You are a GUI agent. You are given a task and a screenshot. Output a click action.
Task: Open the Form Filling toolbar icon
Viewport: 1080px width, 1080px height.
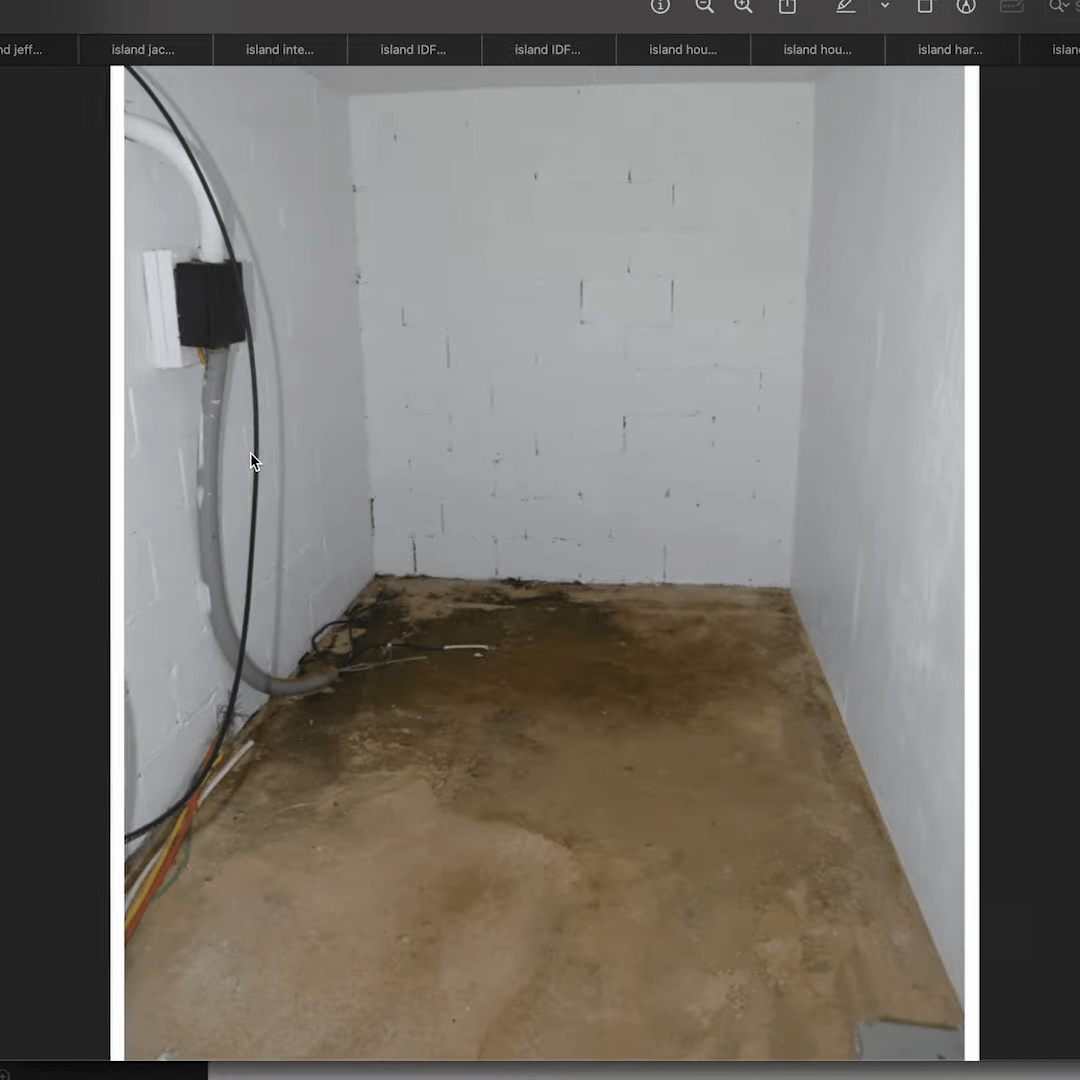click(x=1011, y=6)
